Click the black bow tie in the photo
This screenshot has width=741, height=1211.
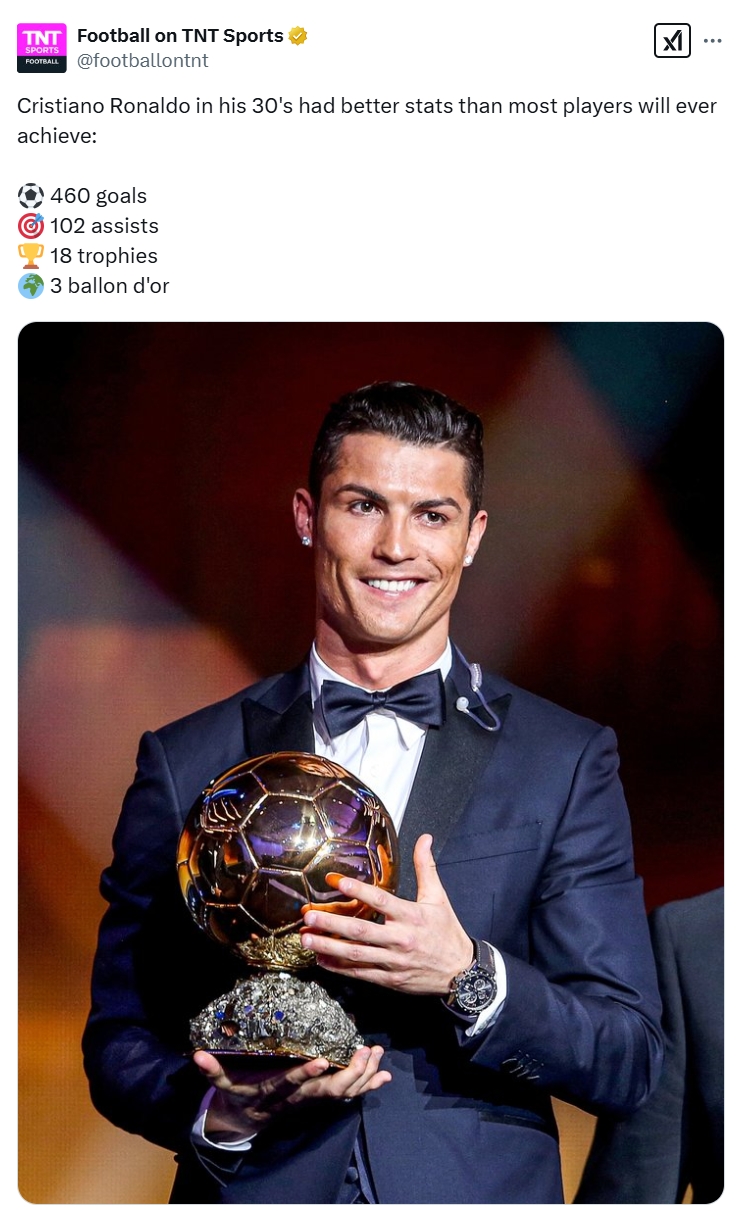tap(380, 701)
